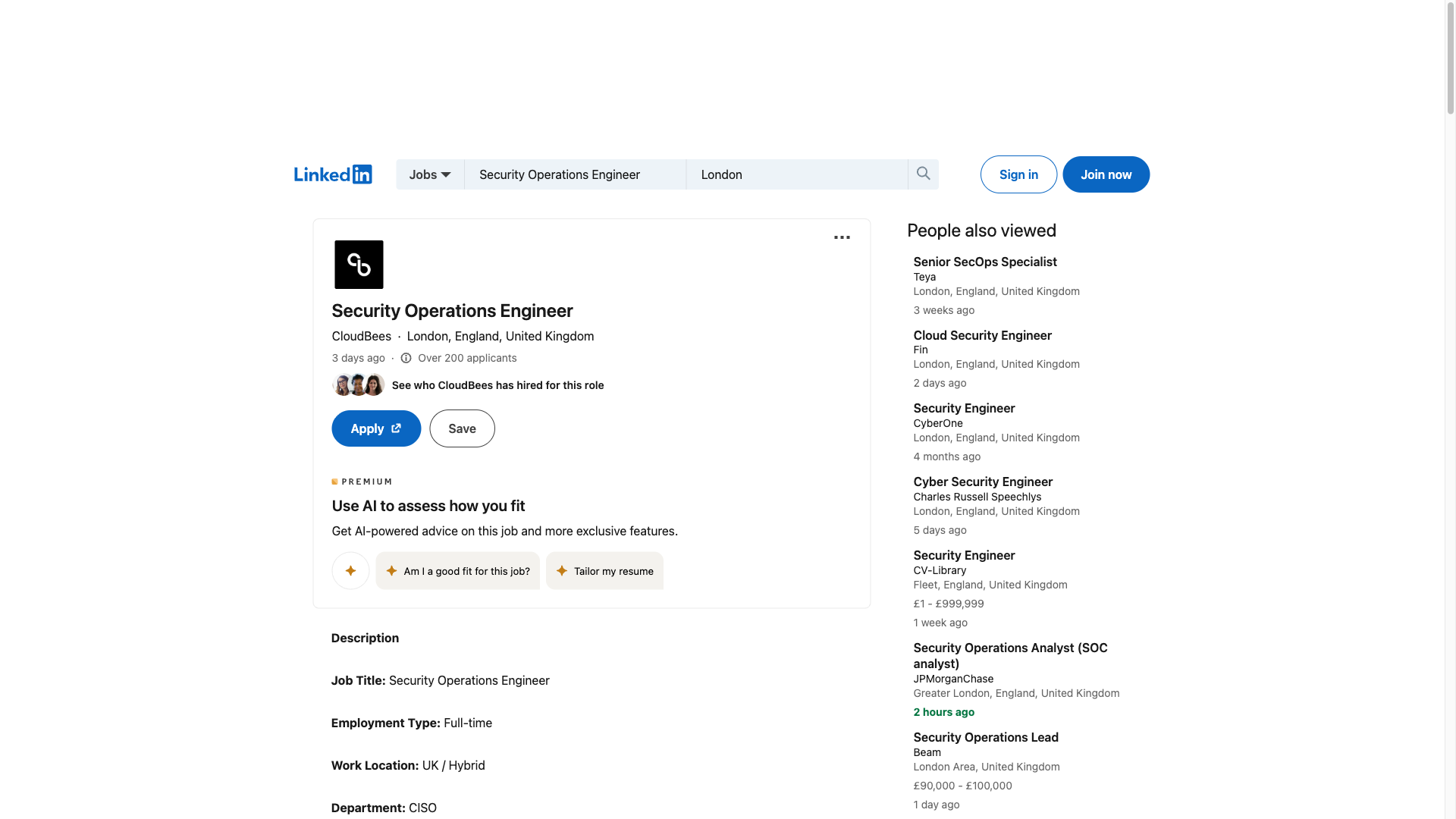This screenshot has width=1456, height=819.
Task: Open the CloudBees company link
Action: (361, 336)
